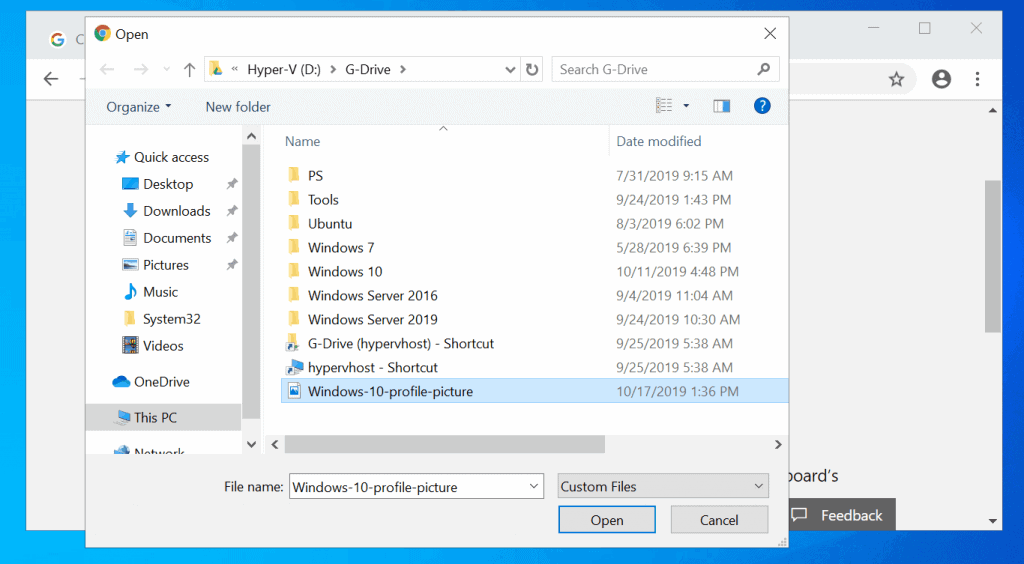Viewport: 1024px width, 564px height.
Task: Click chevron after G-Drive in path
Action: pyautogui.click(x=403, y=69)
